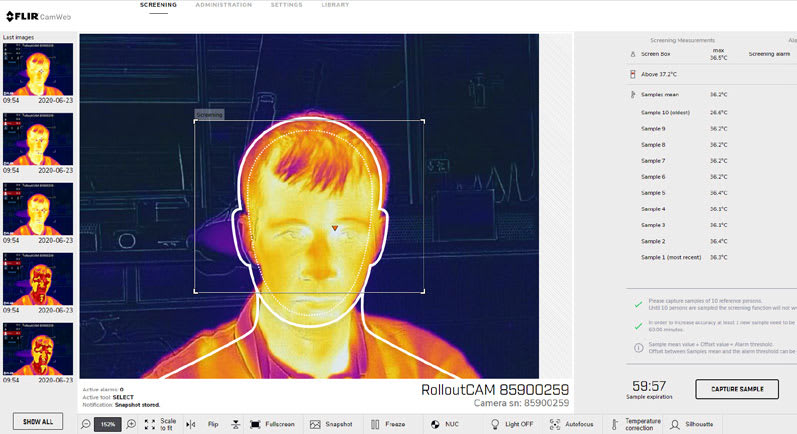This screenshot has height=434, width=797.
Task: Toggle the Silhouette overlay
Action: [691, 424]
